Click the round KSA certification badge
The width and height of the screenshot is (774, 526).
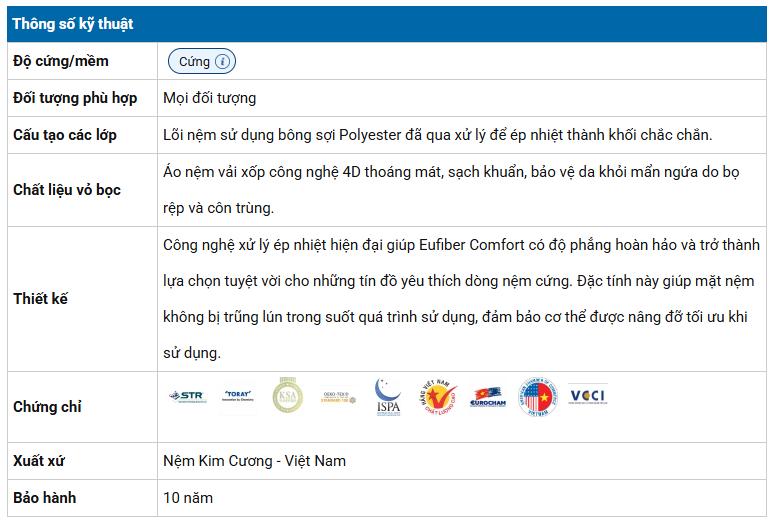tap(288, 396)
